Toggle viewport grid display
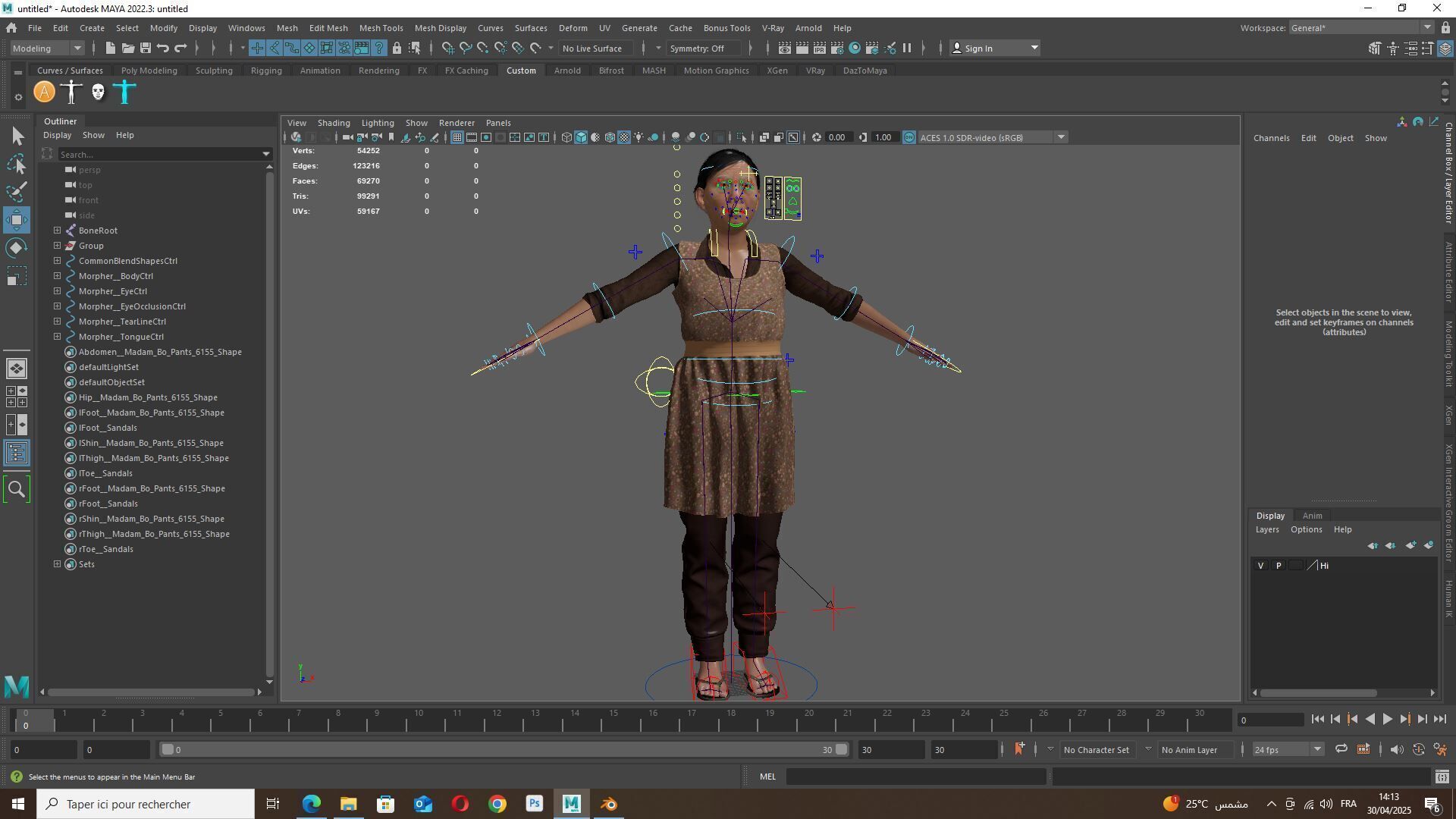This screenshot has width=1456, height=819. [x=457, y=137]
